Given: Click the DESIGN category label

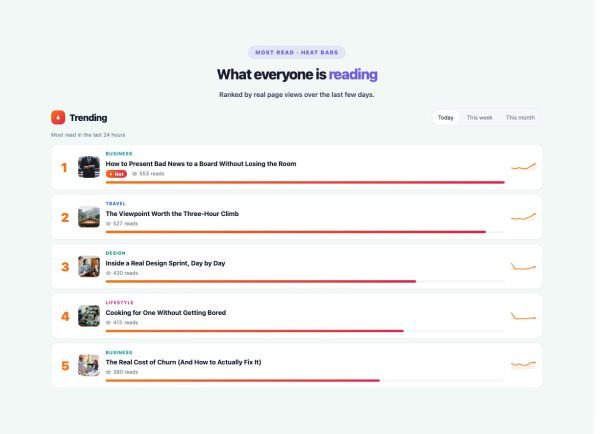Looking at the screenshot, I should pos(116,253).
